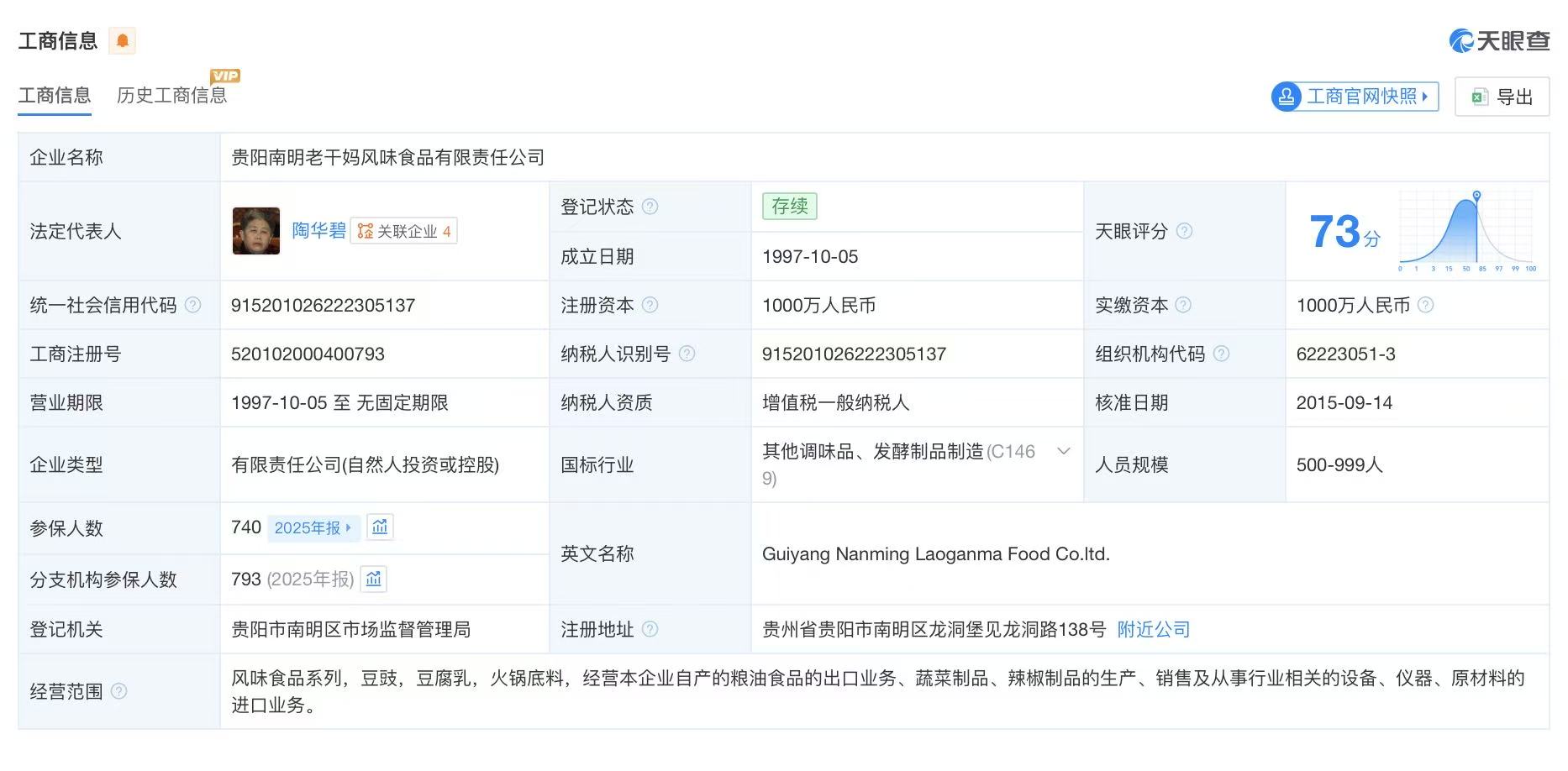Screen dimensions: 1568x771
Task: Select registration number 520102000400793
Action: pyautogui.click(x=308, y=354)
